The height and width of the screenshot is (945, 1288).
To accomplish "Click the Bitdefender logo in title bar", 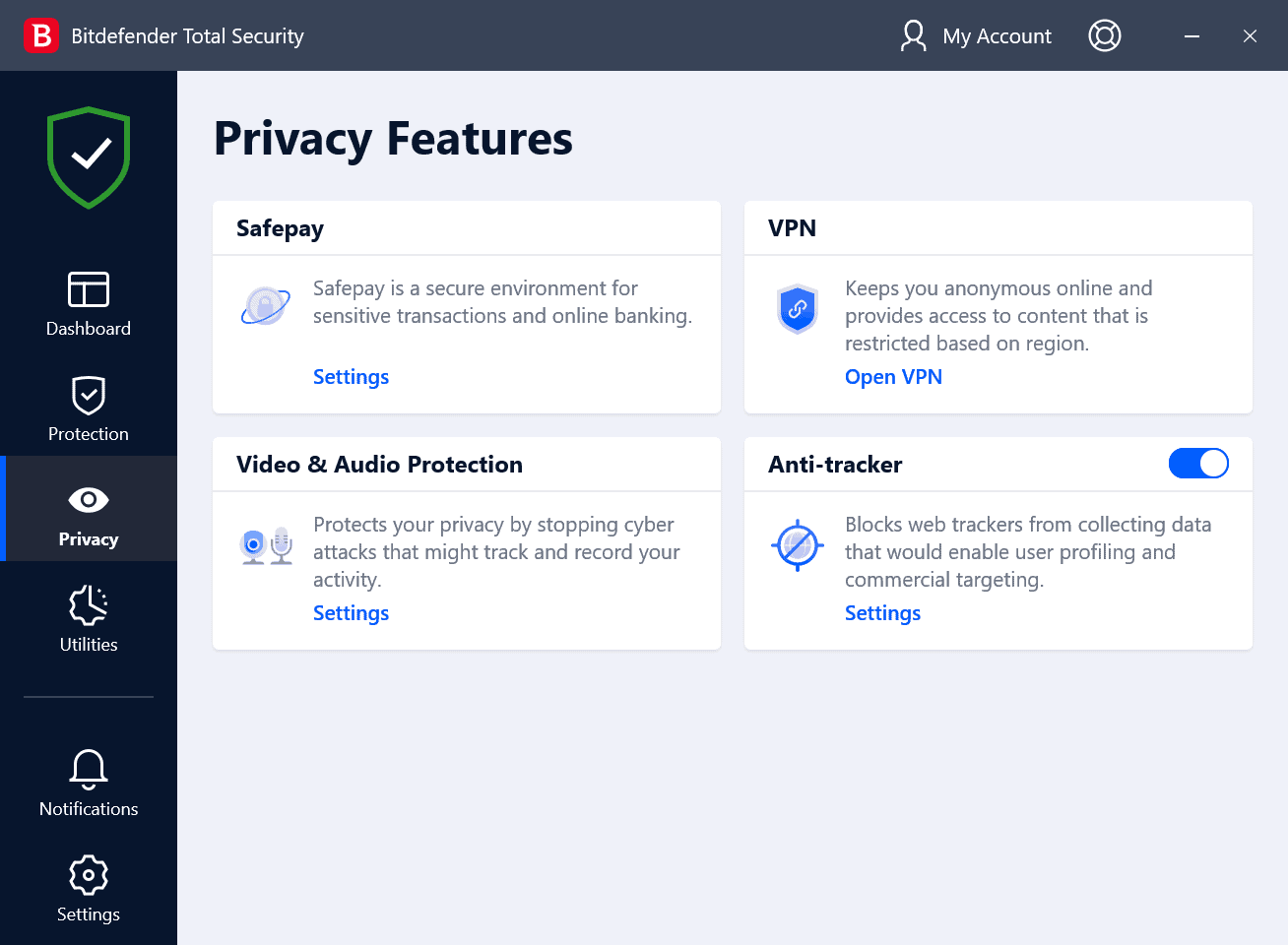I will pos(41,35).
